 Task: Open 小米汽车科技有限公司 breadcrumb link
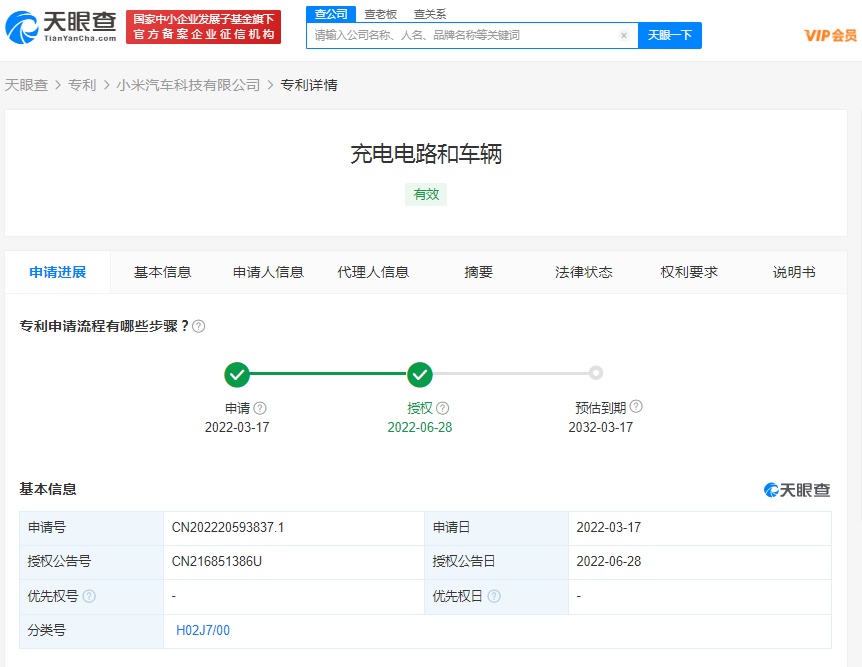click(188, 85)
